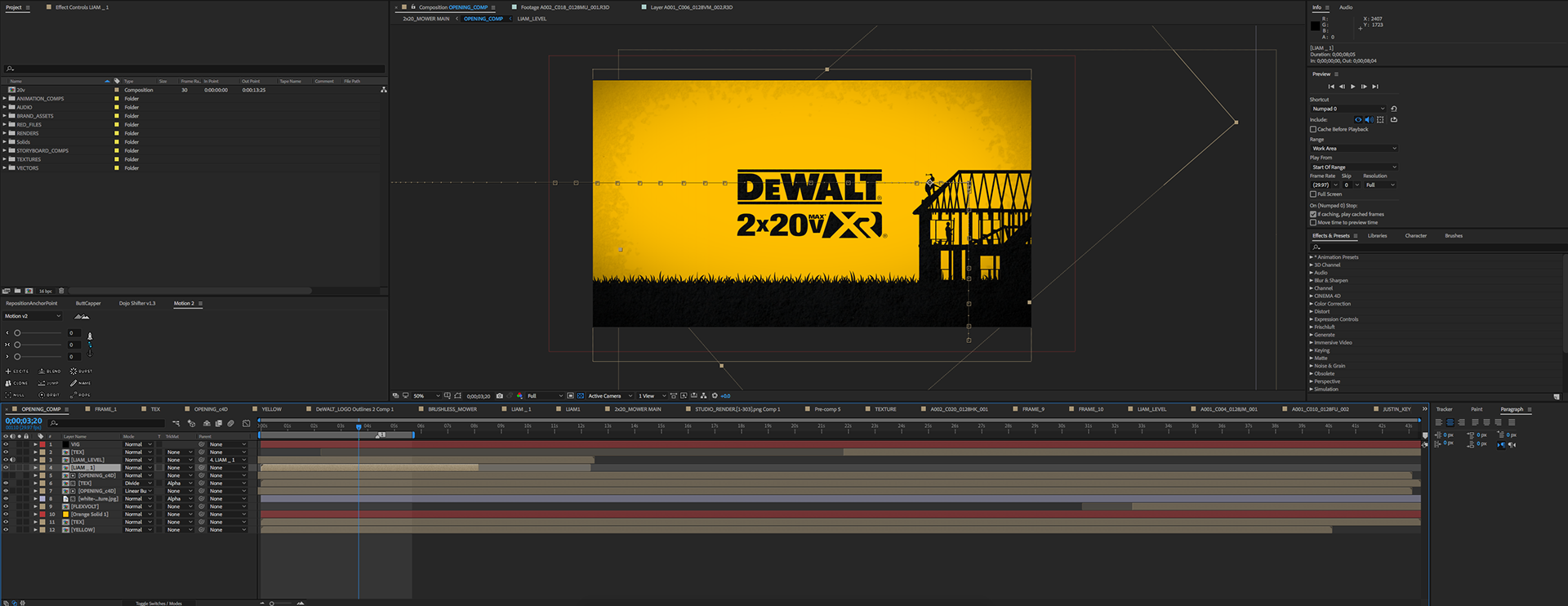Enable motion blur icon in timeline
This screenshot has width=1568, height=606.
[x=230, y=423]
